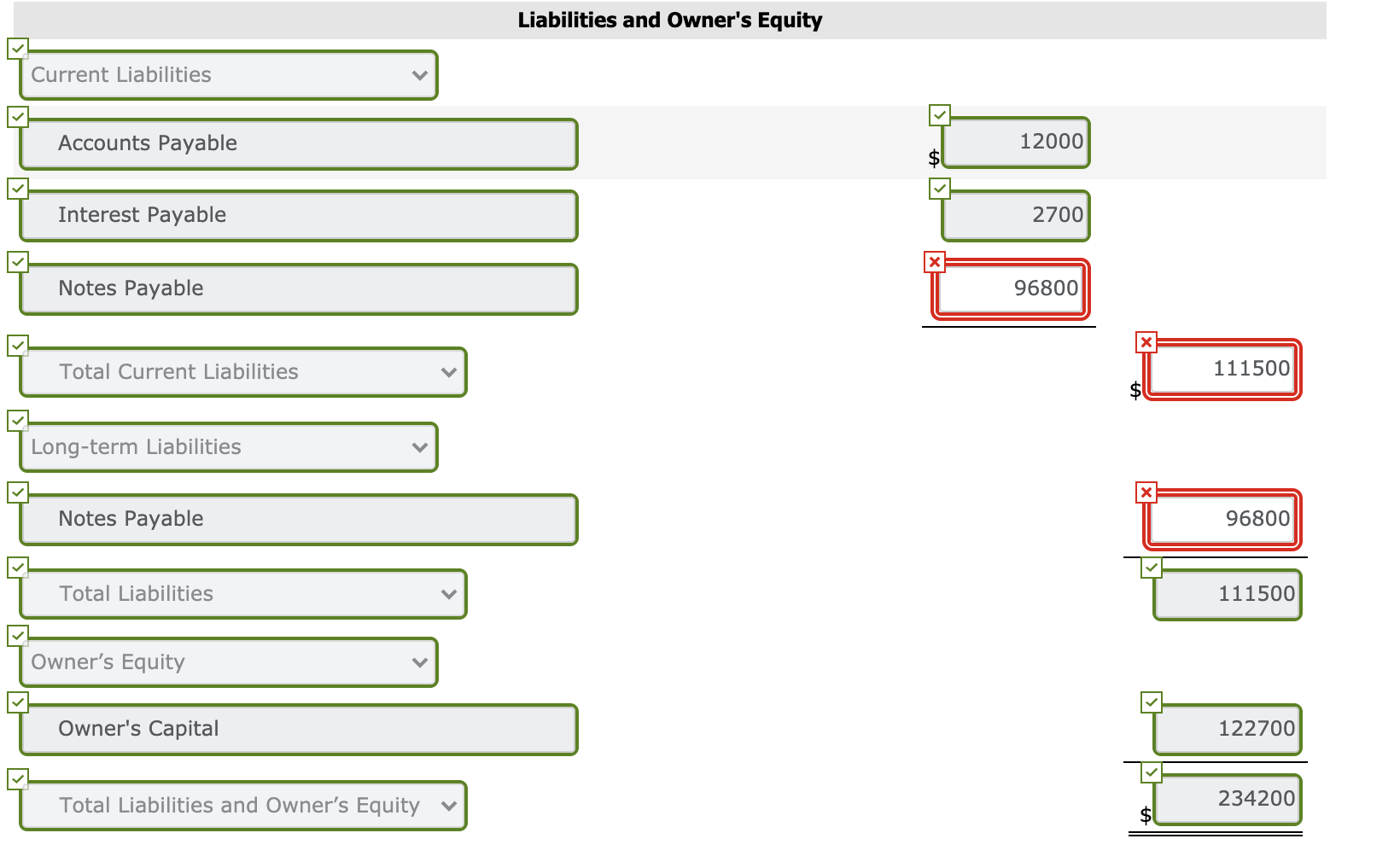The height and width of the screenshot is (862, 1400).
Task: Click the Owner's Capital account field
Action: tap(299, 729)
